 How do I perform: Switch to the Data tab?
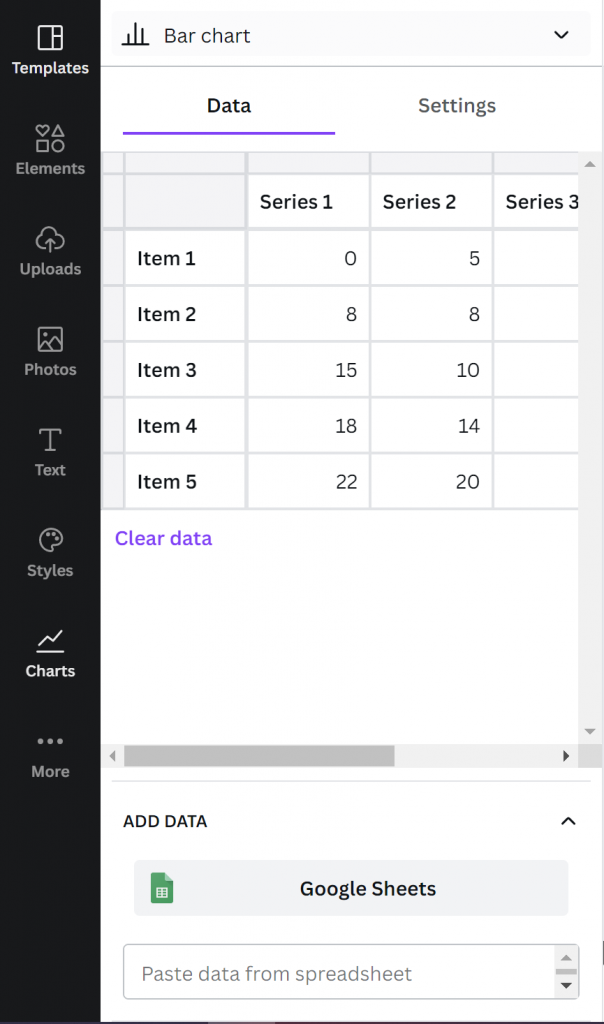[229, 106]
